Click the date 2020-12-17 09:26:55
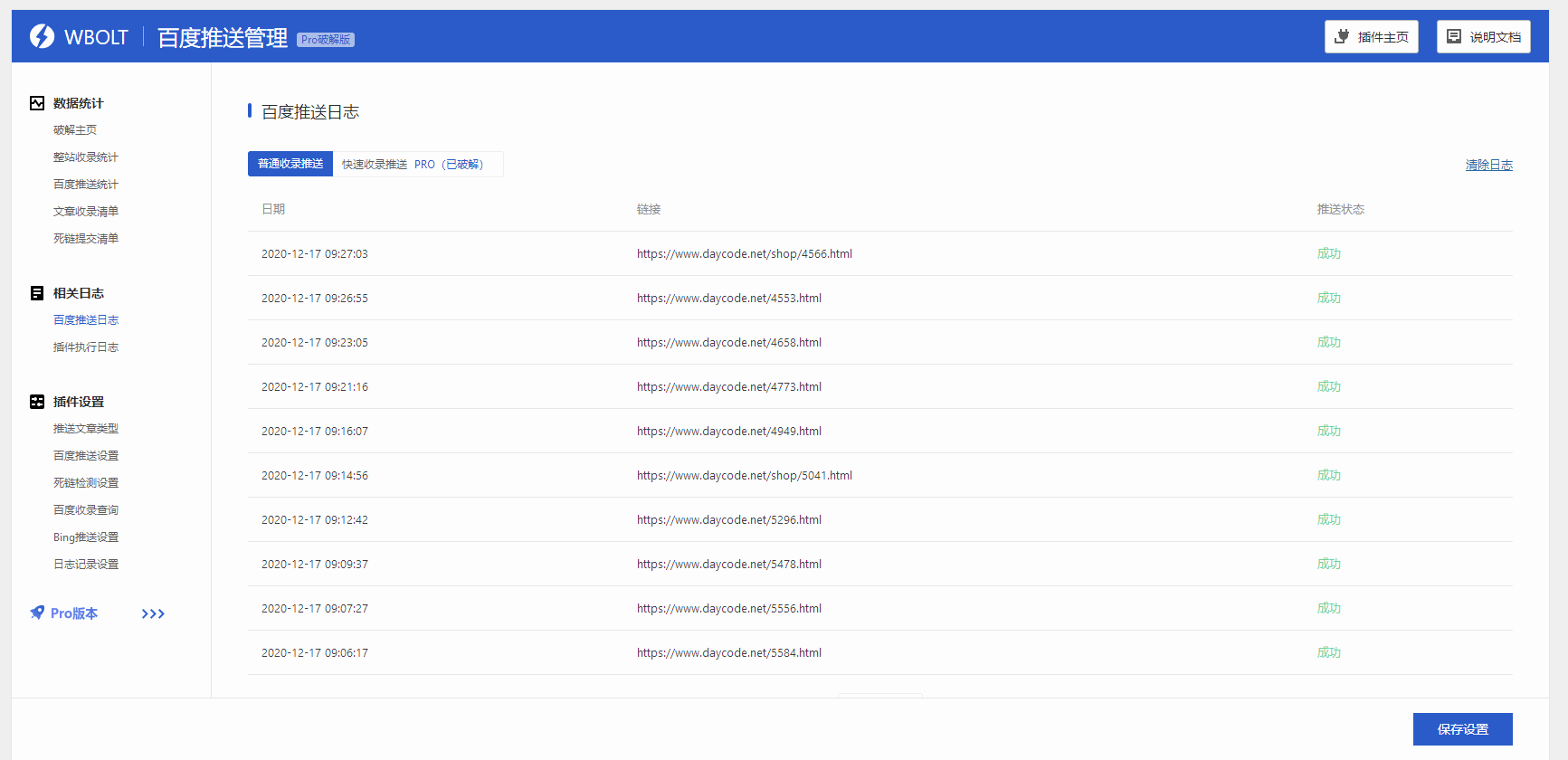1568x760 pixels. pos(315,299)
